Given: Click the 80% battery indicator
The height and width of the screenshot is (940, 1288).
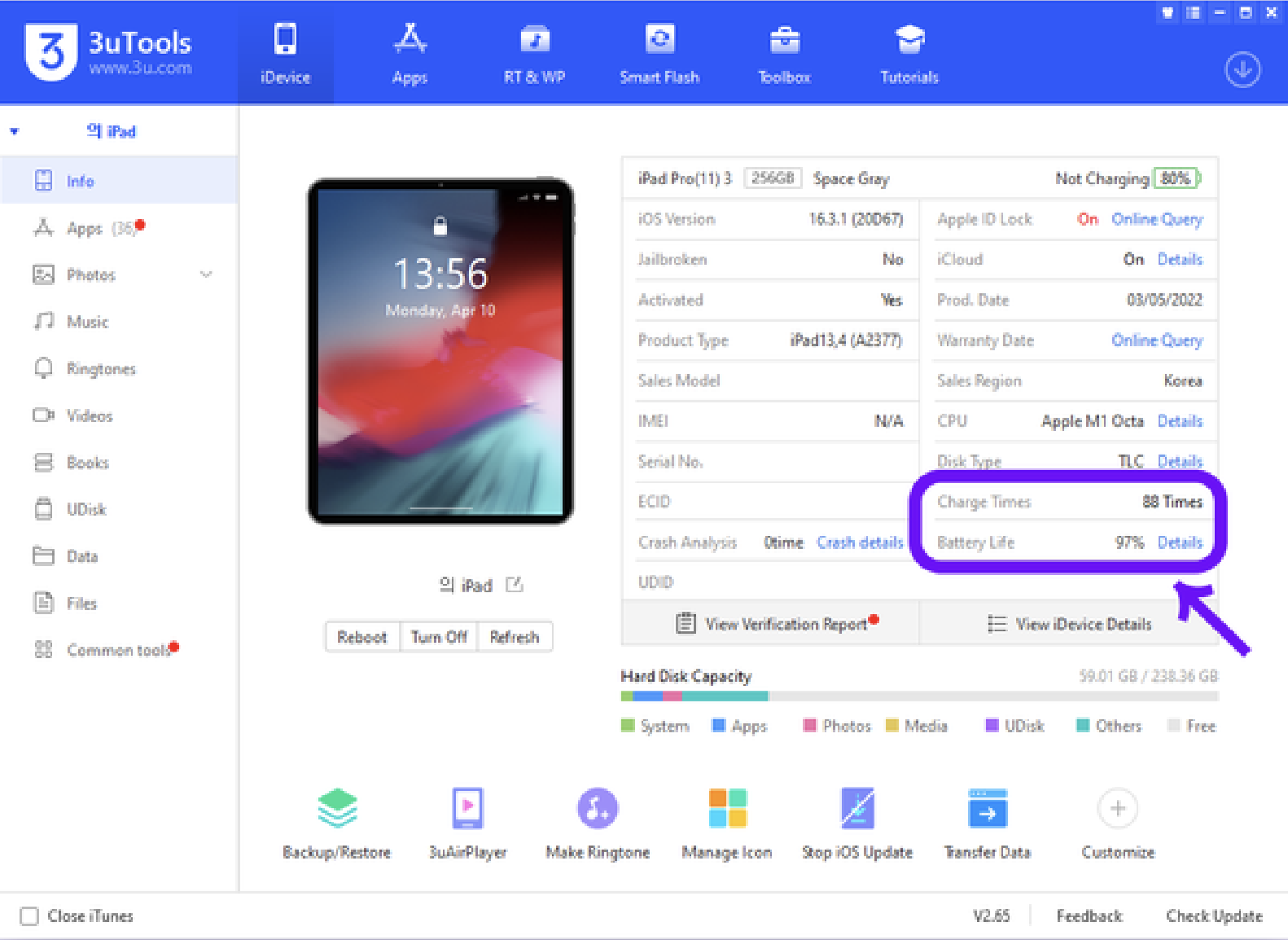Looking at the screenshot, I should (x=1176, y=178).
